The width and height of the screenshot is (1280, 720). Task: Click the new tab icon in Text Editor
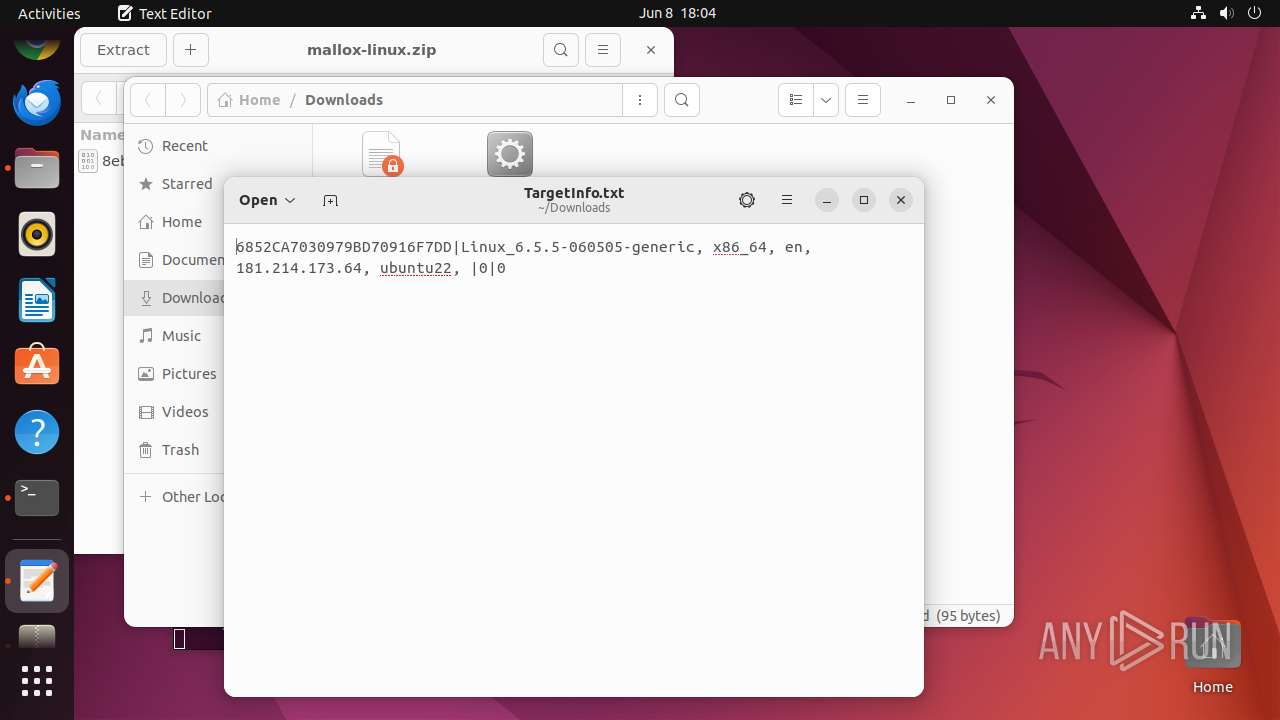330,200
